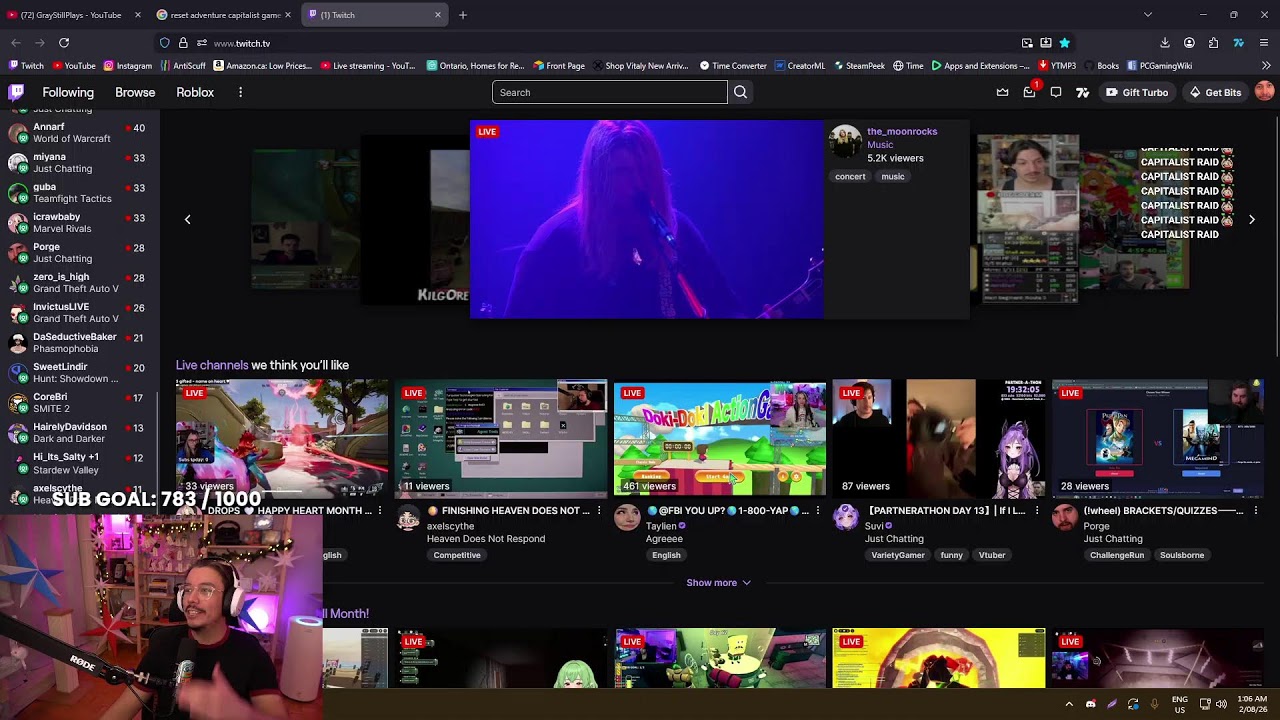Go to next carousel stream

[1251, 219]
